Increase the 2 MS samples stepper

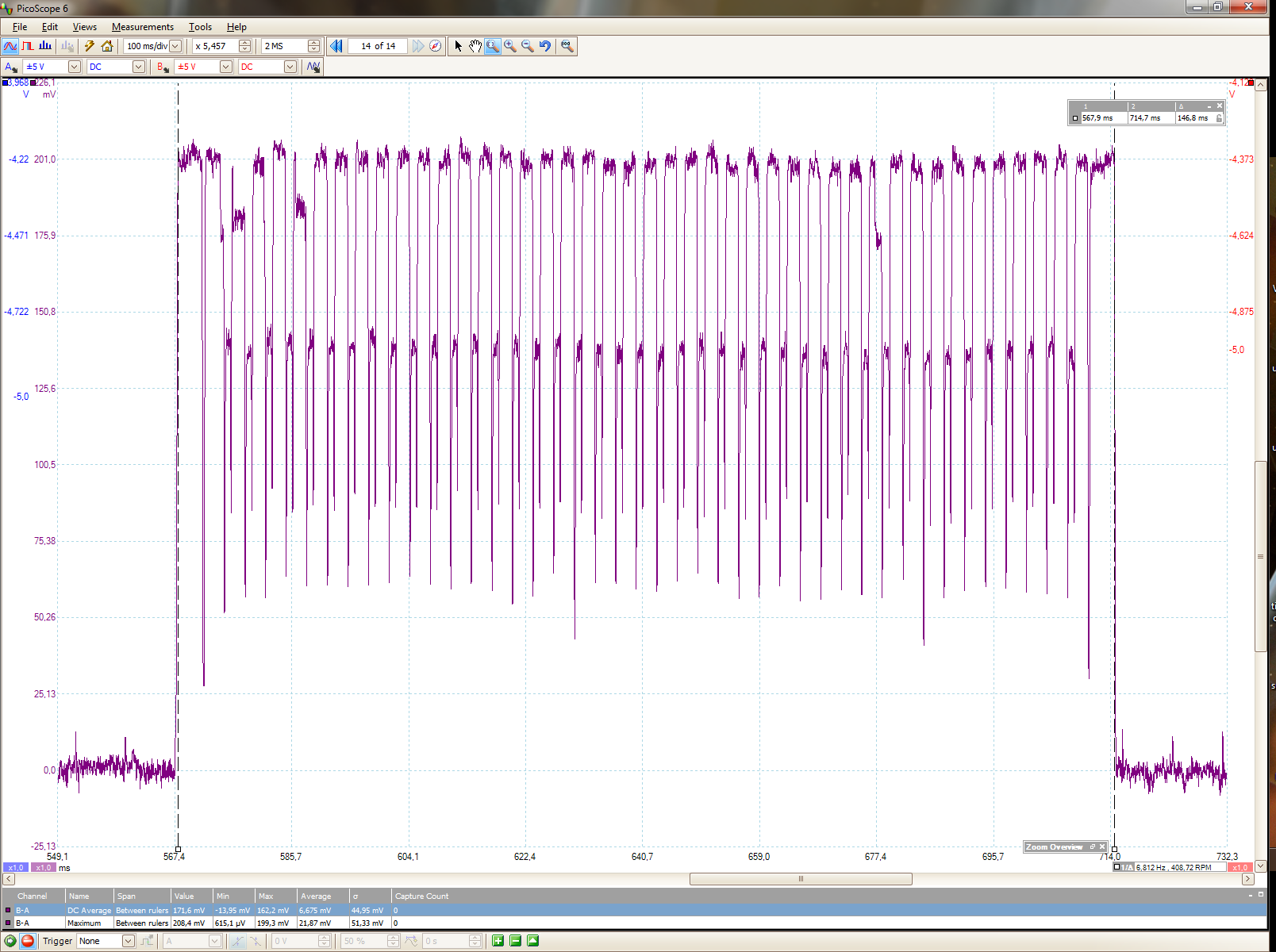(313, 43)
